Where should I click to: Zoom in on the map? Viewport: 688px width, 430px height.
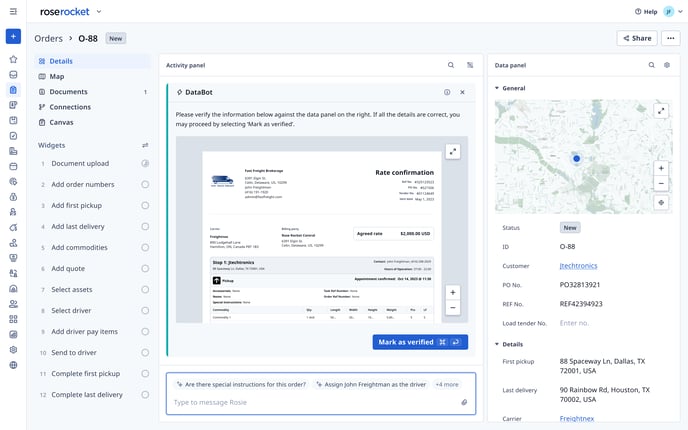pos(661,165)
